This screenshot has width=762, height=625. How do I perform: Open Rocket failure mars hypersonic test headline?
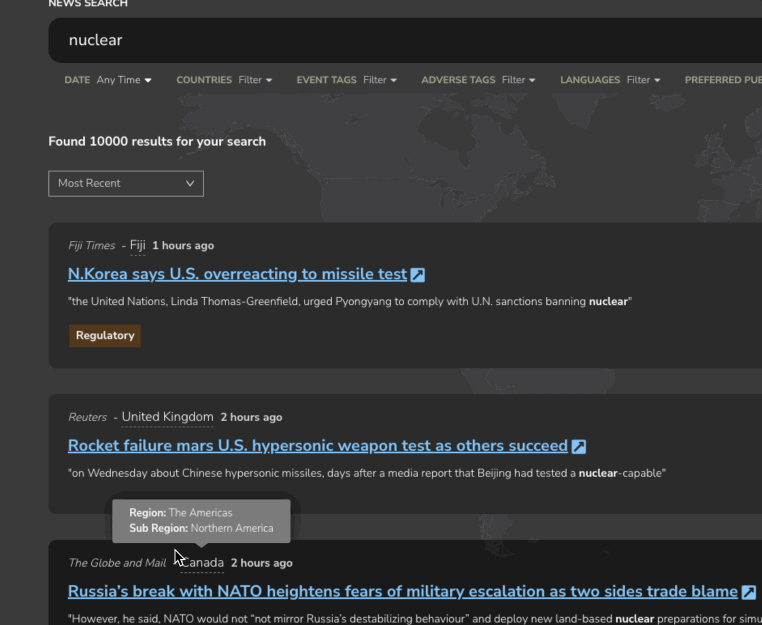click(x=317, y=446)
